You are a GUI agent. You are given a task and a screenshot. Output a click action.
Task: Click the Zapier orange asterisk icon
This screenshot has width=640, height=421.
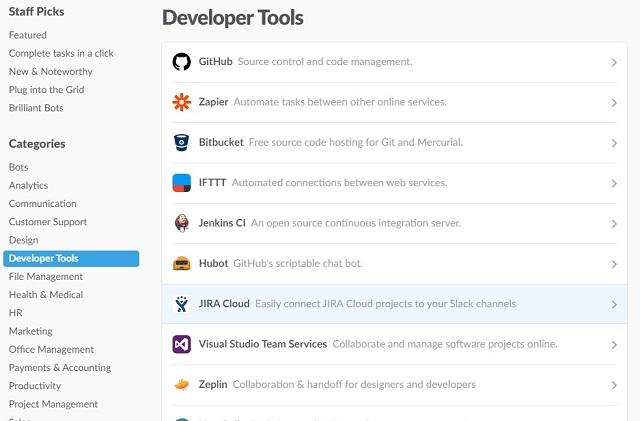coord(182,102)
